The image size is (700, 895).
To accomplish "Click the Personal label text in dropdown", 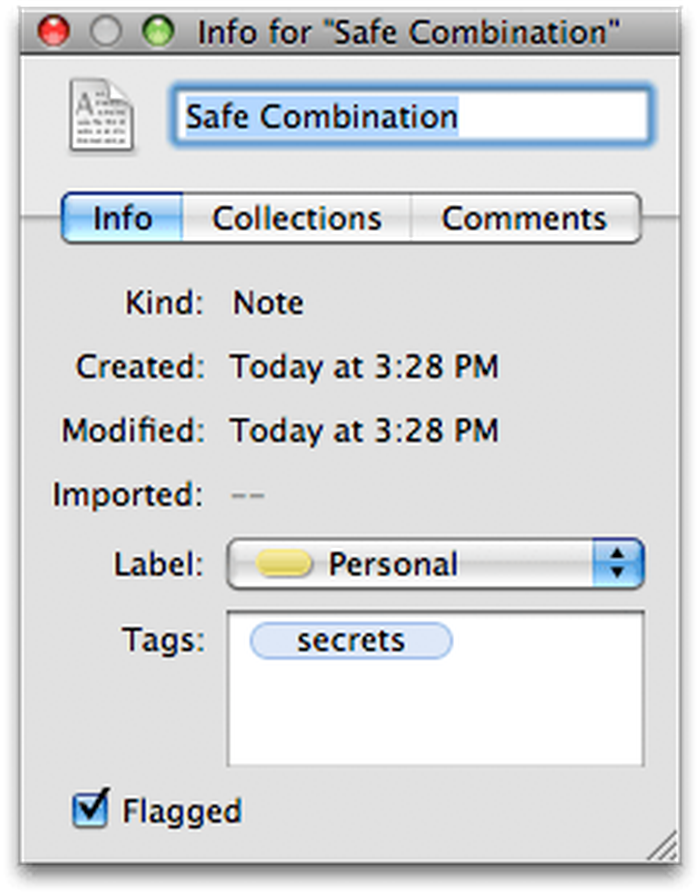I will (393, 564).
